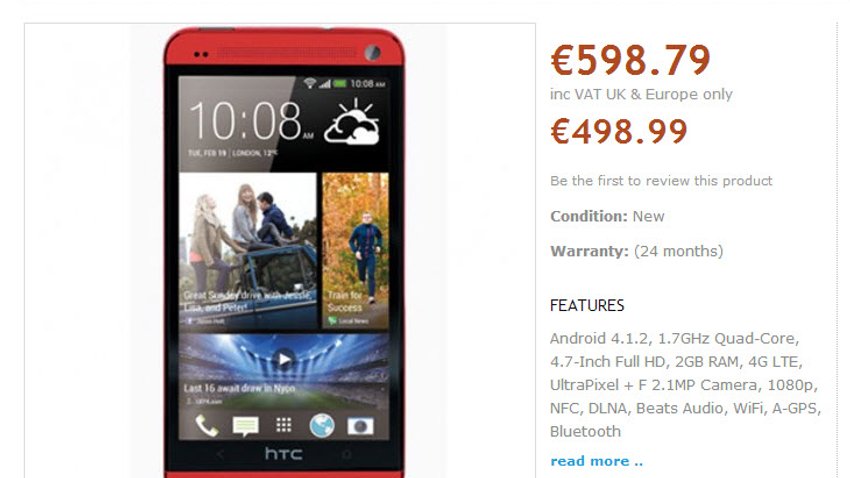Open the messages icon on phone dock

click(x=246, y=427)
